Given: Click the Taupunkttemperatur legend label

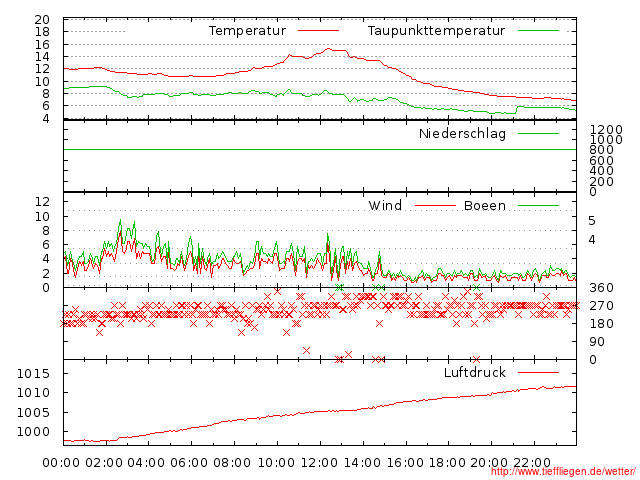Looking at the screenshot, I should [x=436, y=31].
